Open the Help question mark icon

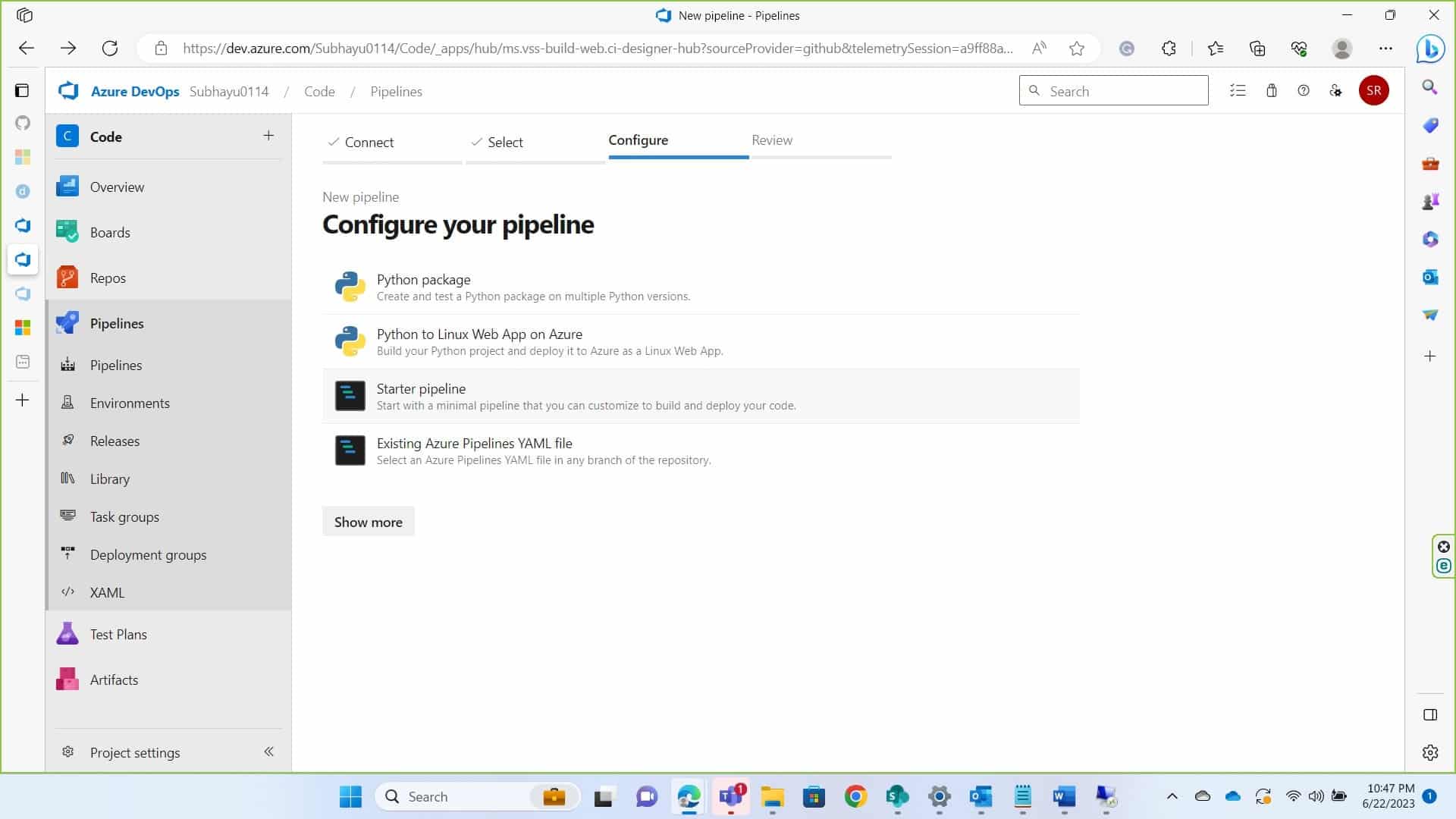point(1304,91)
